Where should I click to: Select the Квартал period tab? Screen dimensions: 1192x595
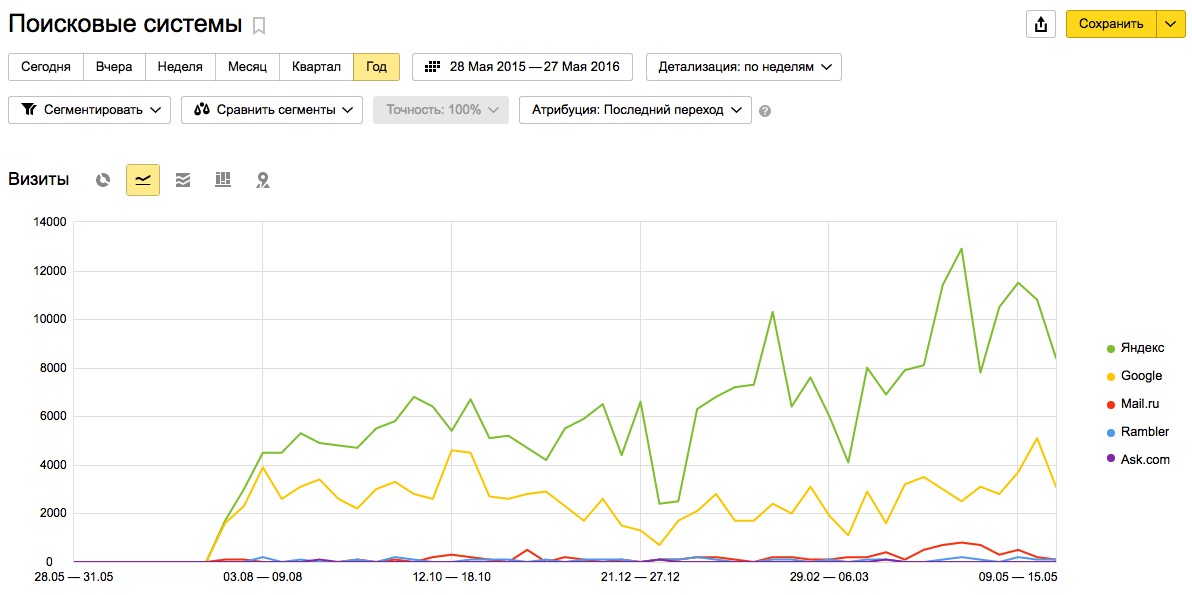point(316,67)
